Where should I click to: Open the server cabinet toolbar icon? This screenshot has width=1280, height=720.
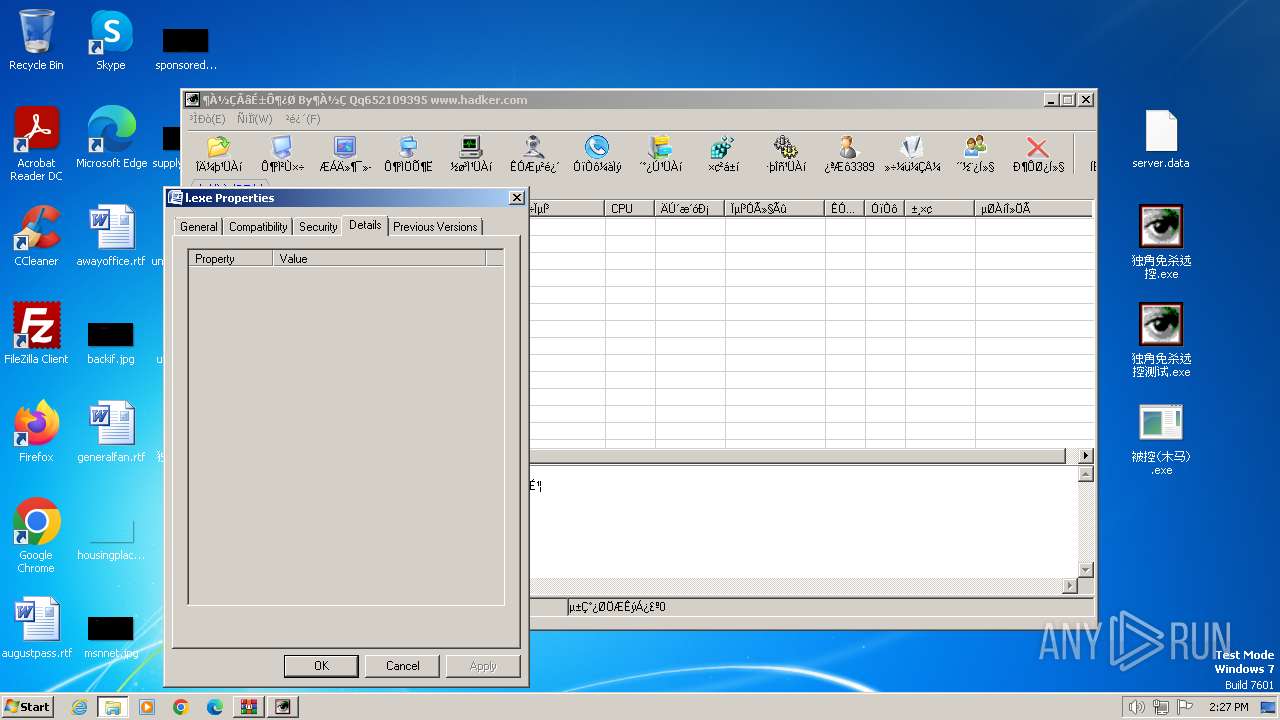(x=660, y=155)
